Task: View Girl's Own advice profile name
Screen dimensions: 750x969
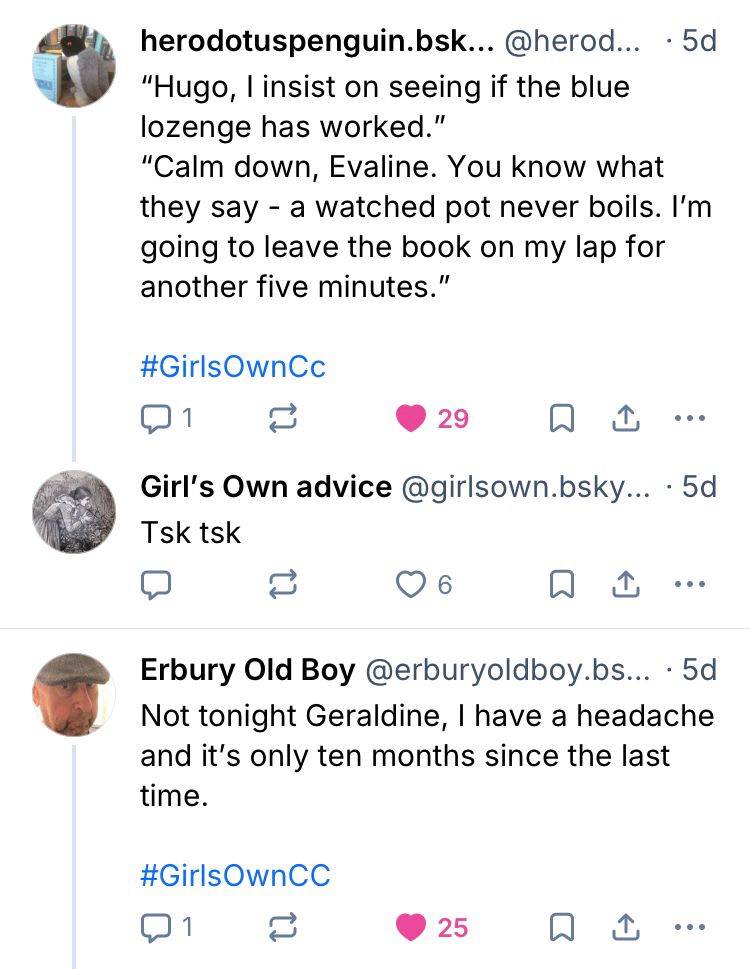Action: tap(266, 487)
